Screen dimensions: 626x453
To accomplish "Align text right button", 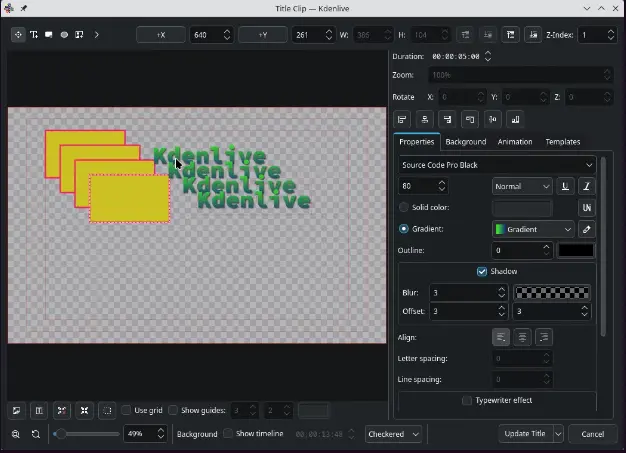I will point(544,337).
